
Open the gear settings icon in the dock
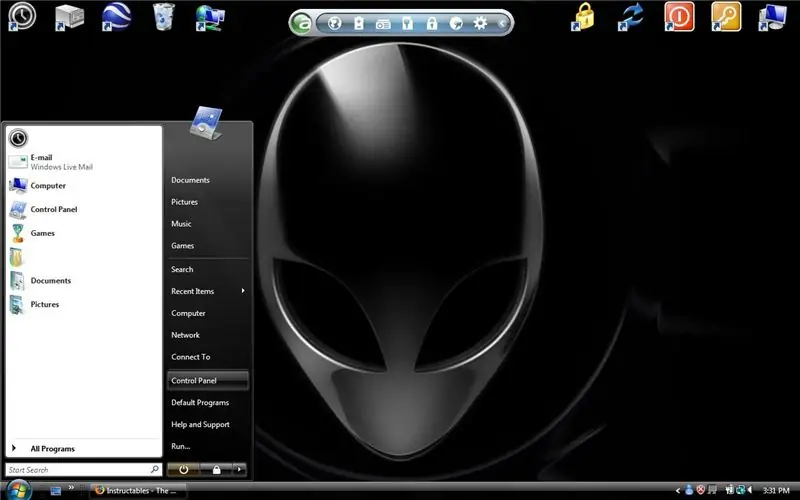480,23
